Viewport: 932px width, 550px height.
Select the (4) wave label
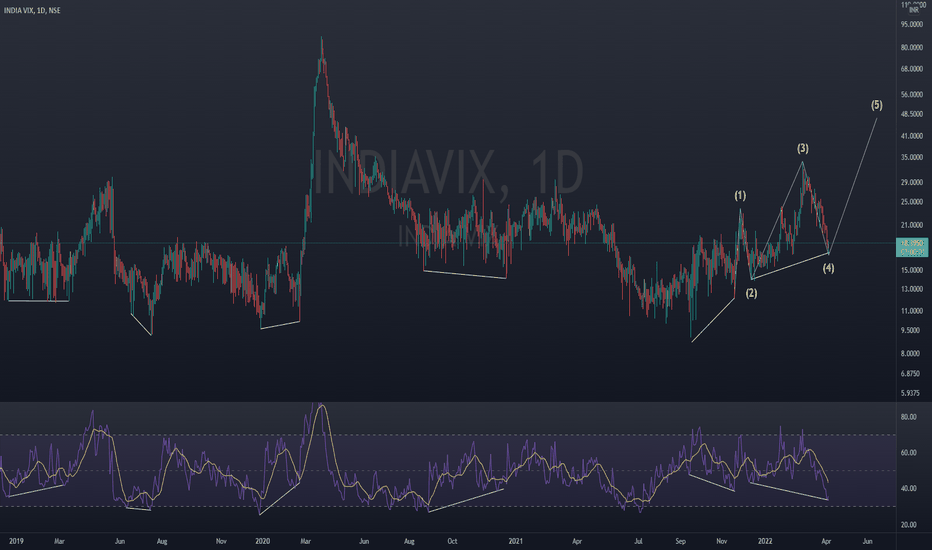pos(829,268)
